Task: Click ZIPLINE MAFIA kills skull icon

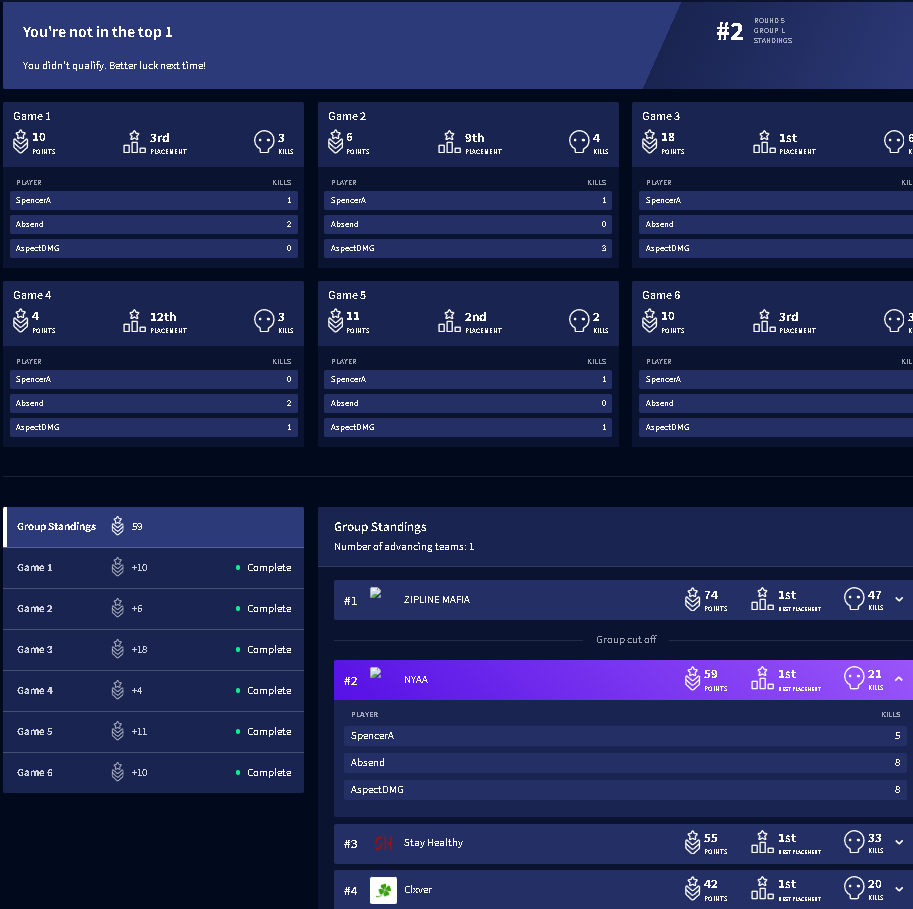Action: [x=854, y=598]
